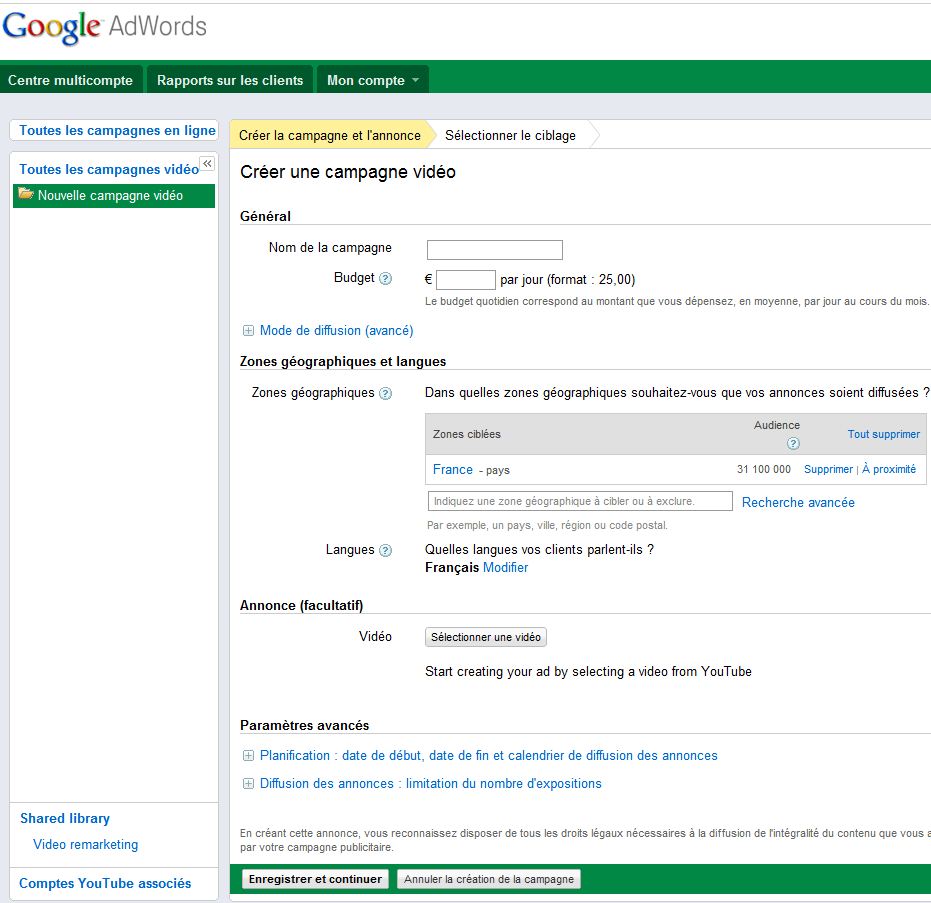Click Supprimer for France
Screen dimensions: 931x903
(x=828, y=469)
